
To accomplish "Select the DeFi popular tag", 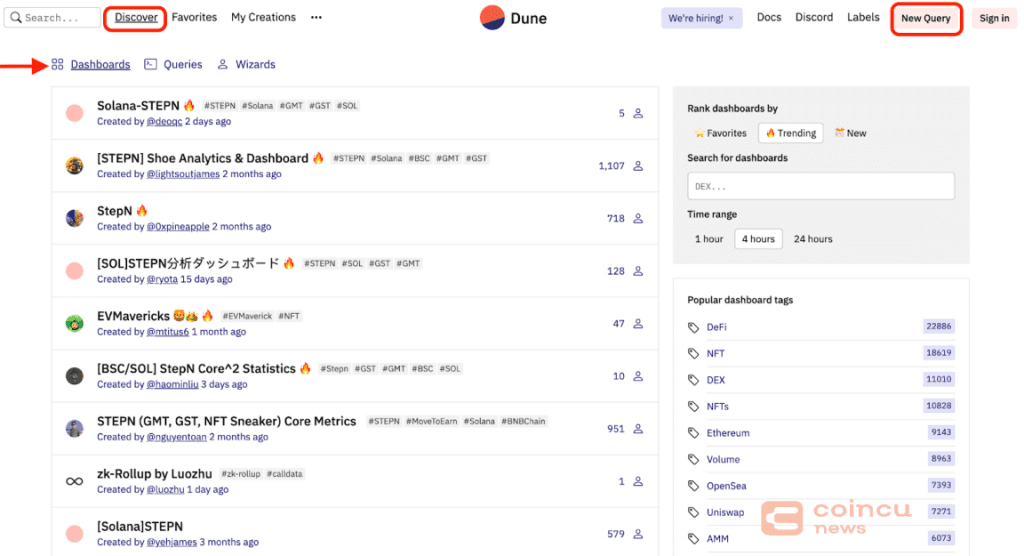I will click(716, 327).
